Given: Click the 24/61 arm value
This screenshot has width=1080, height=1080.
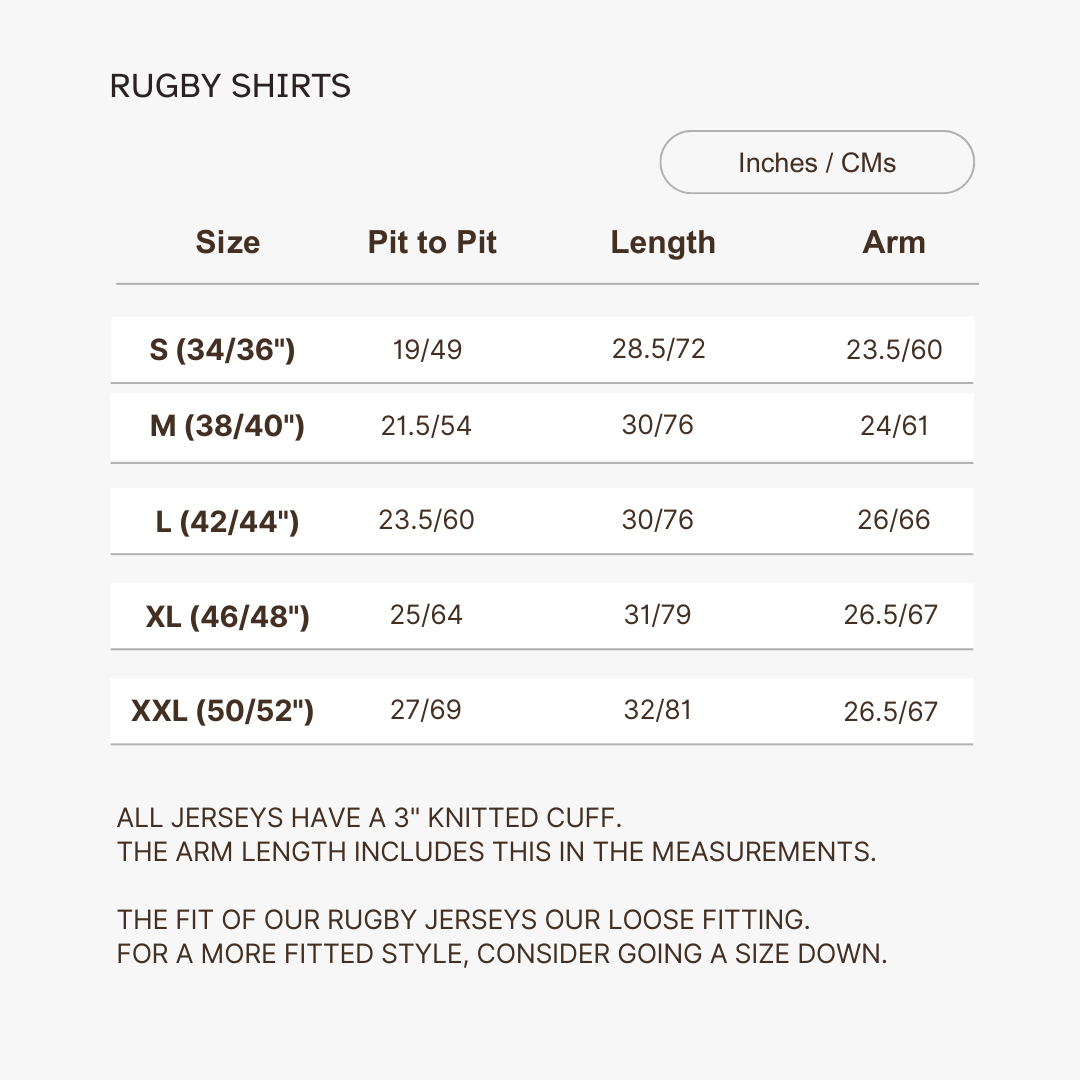Looking at the screenshot, I should (x=894, y=426).
